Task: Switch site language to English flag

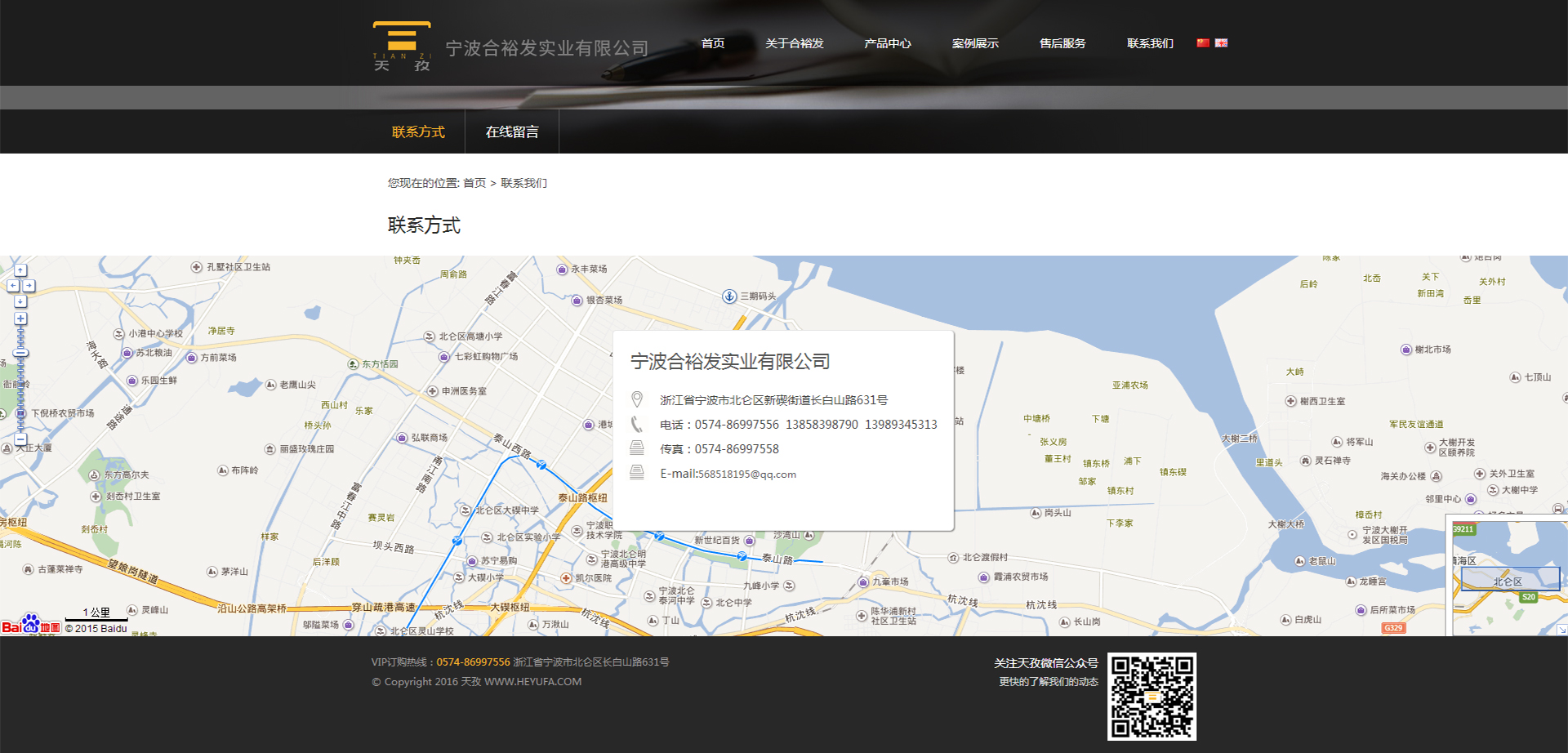Action: [1221, 43]
